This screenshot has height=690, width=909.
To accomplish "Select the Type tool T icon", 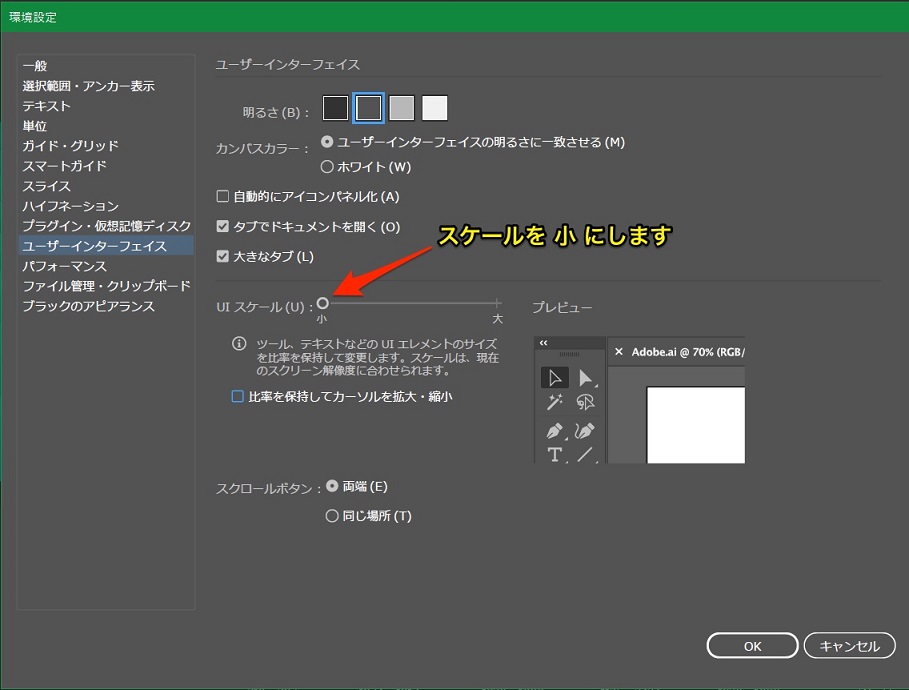I will [555, 455].
